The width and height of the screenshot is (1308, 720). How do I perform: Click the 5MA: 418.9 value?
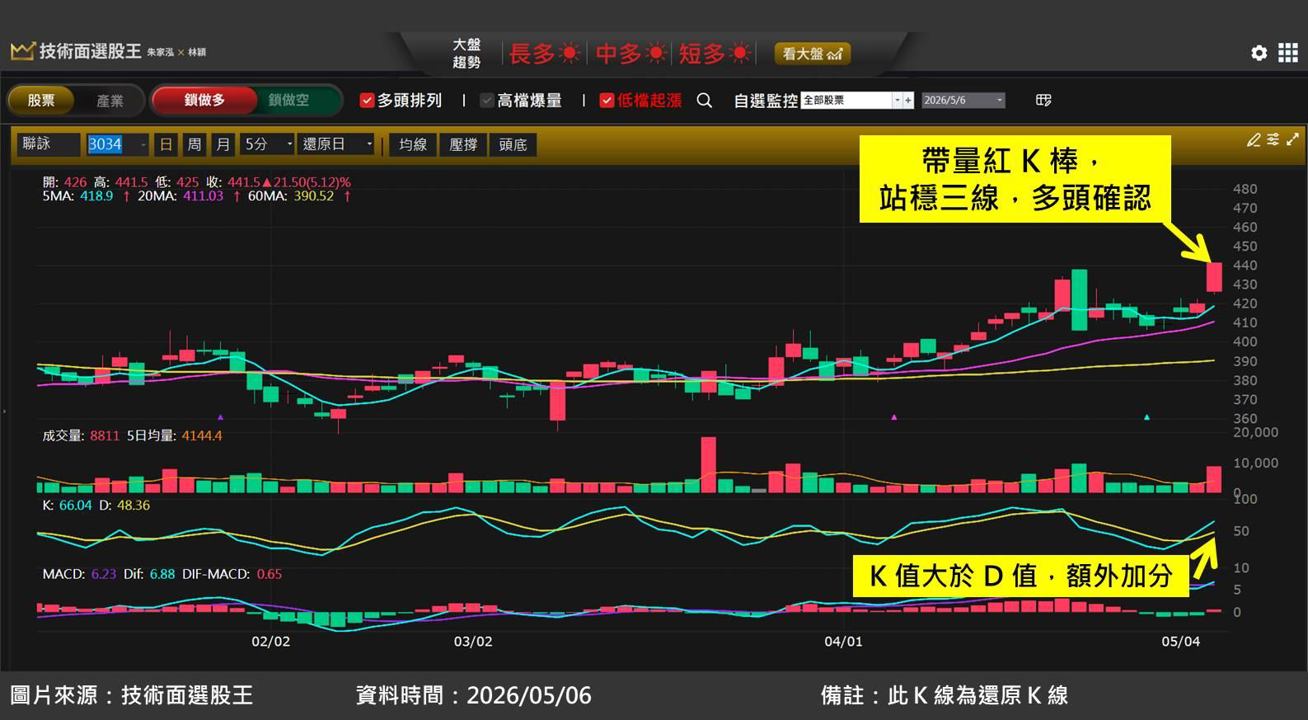coord(77,197)
